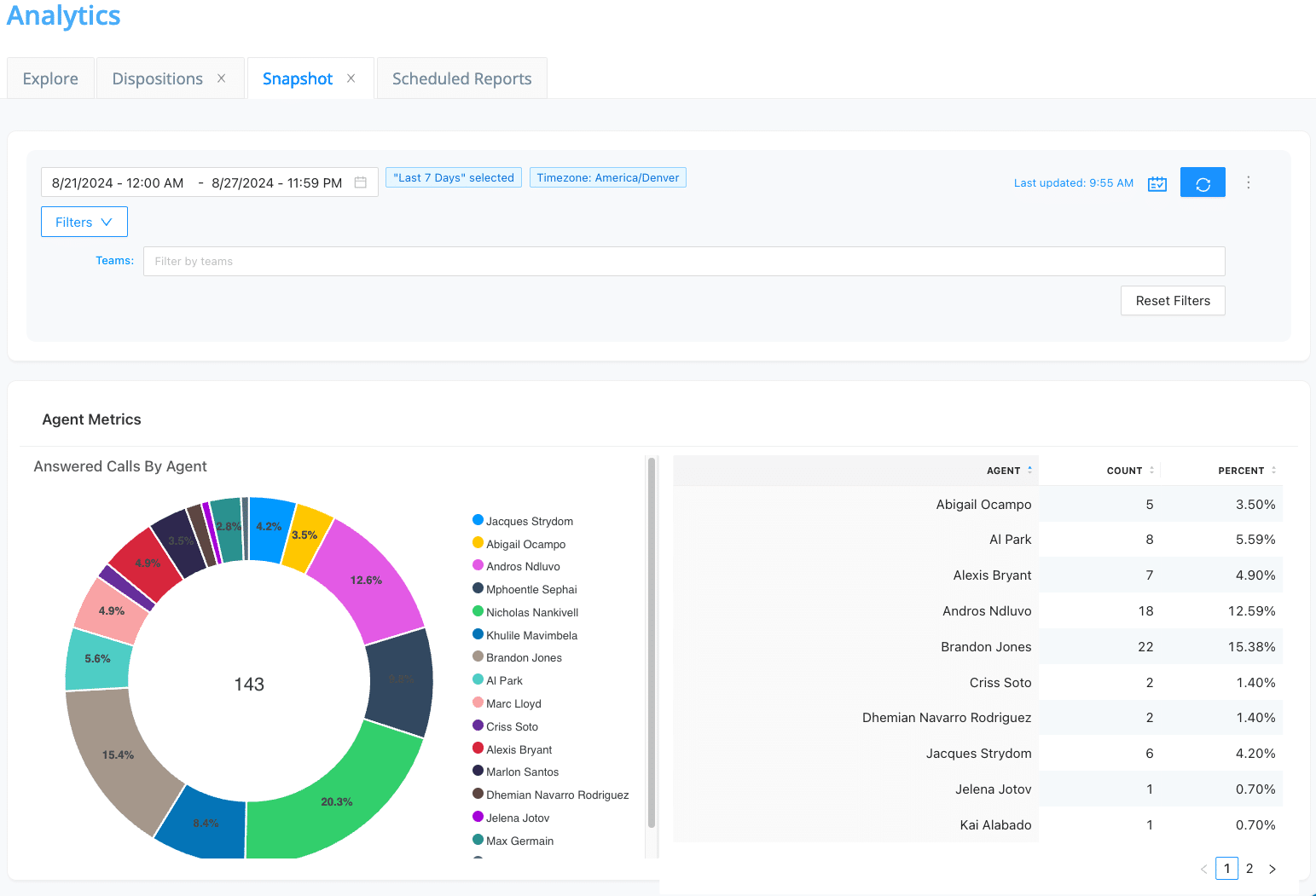Expand the Filters panel
This screenshot has height=896, width=1316.
click(x=84, y=221)
